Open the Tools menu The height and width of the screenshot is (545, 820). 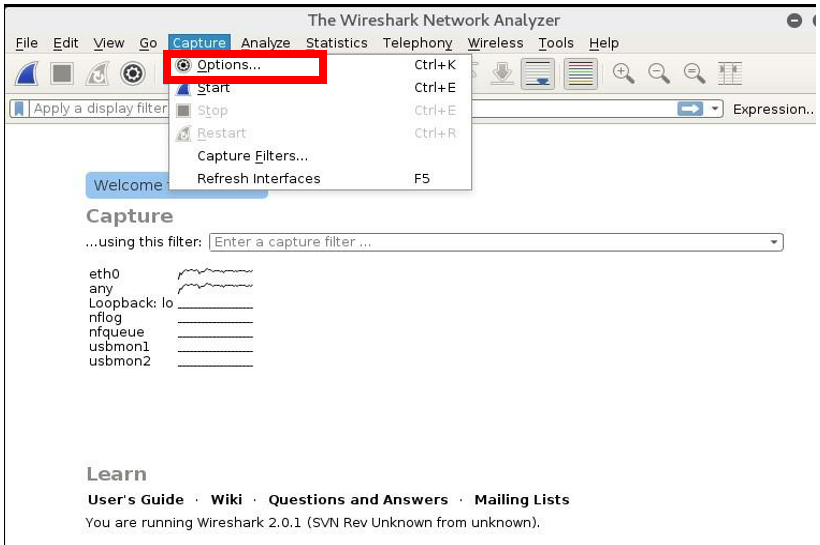pos(556,43)
